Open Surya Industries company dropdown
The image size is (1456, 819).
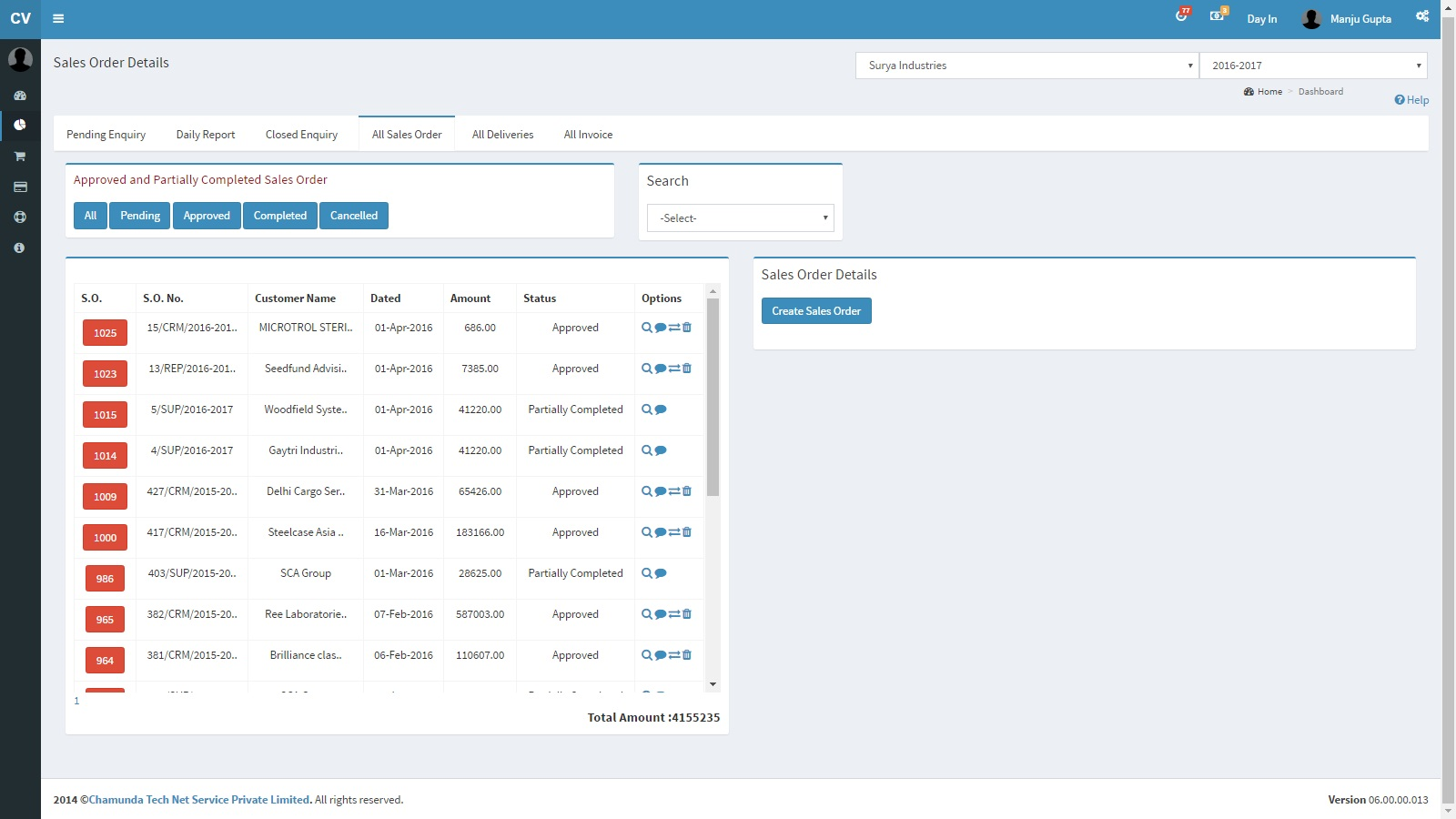click(x=1026, y=66)
